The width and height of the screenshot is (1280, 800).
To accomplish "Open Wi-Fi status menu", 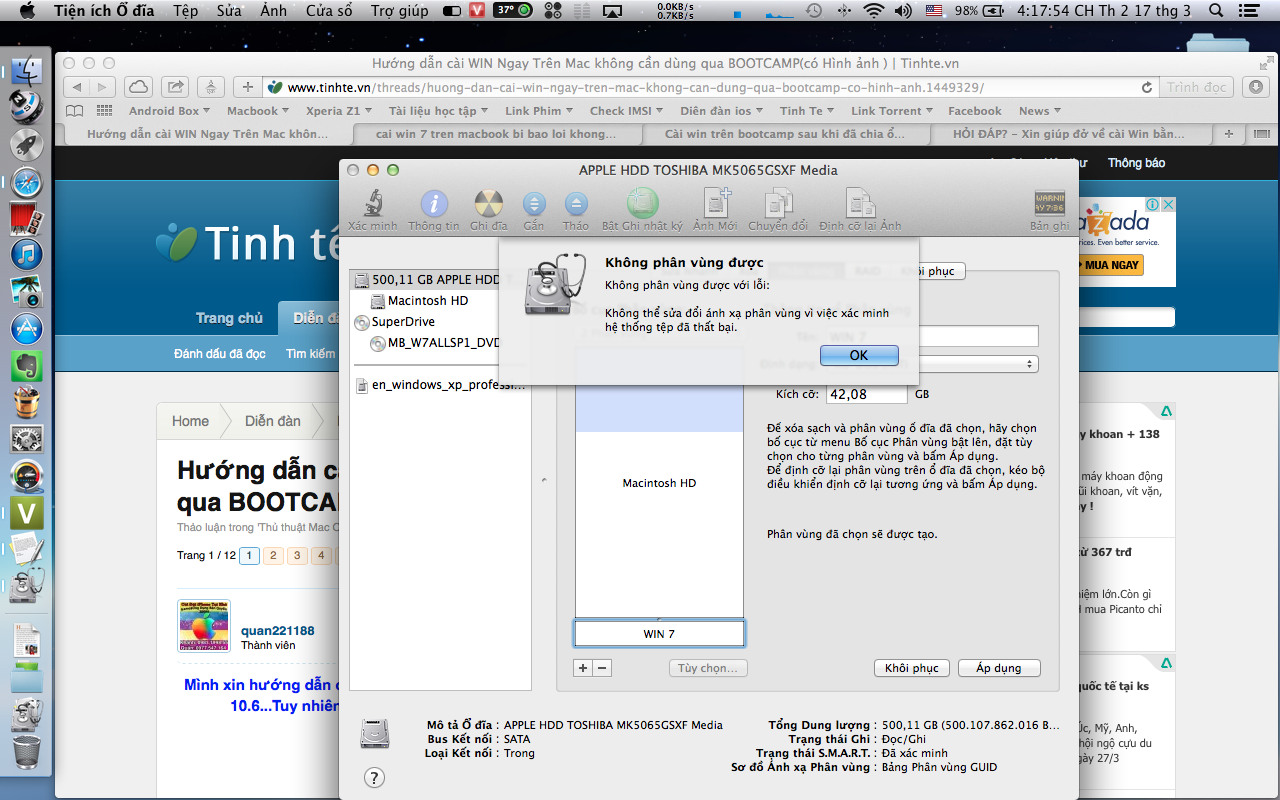I will (x=874, y=11).
